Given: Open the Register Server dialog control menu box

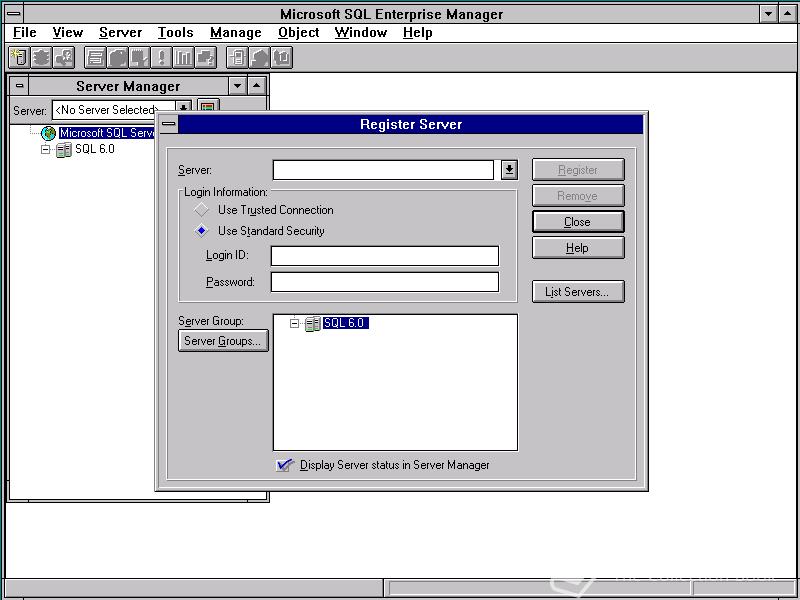Looking at the screenshot, I should click(x=169, y=124).
